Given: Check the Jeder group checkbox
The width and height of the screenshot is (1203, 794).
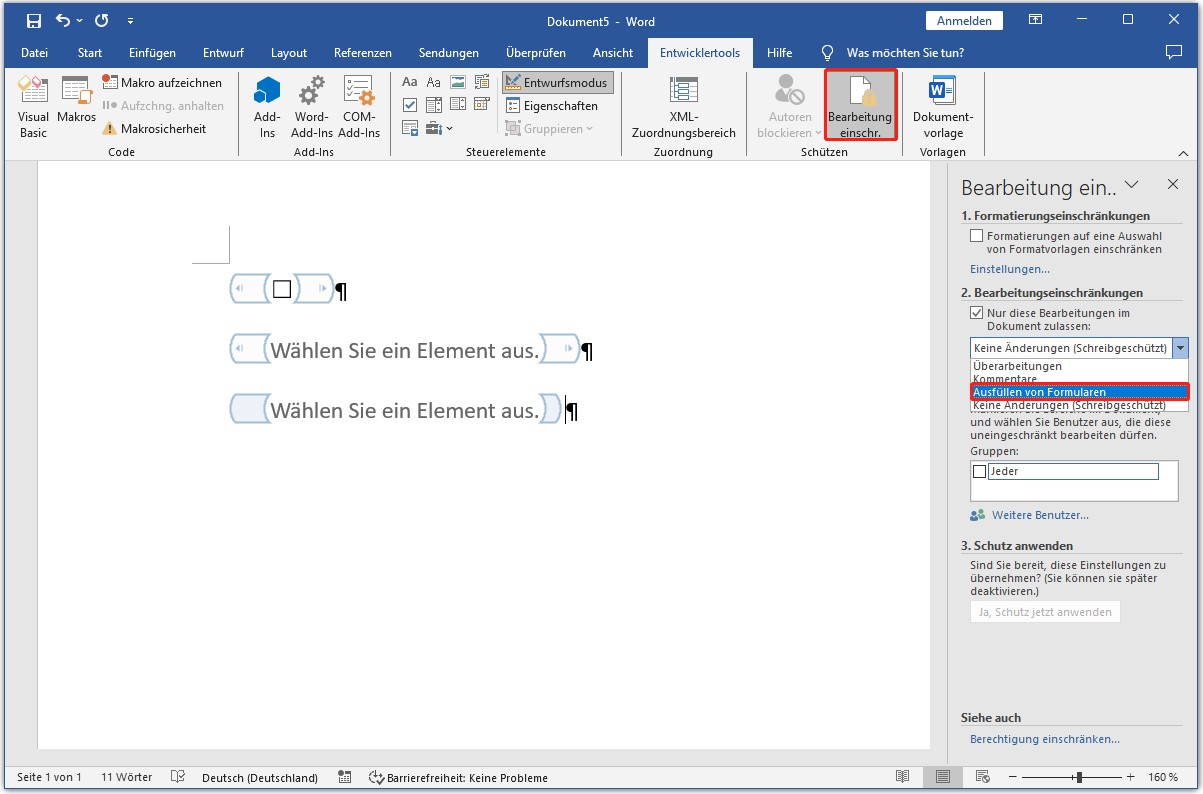Looking at the screenshot, I should (x=979, y=470).
